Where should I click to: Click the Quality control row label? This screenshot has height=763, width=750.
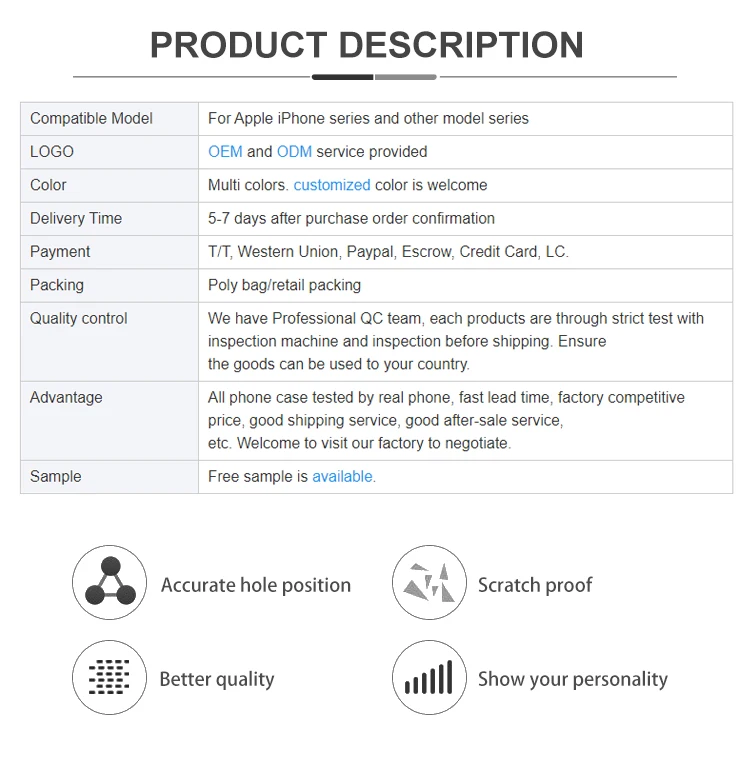(x=79, y=318)
